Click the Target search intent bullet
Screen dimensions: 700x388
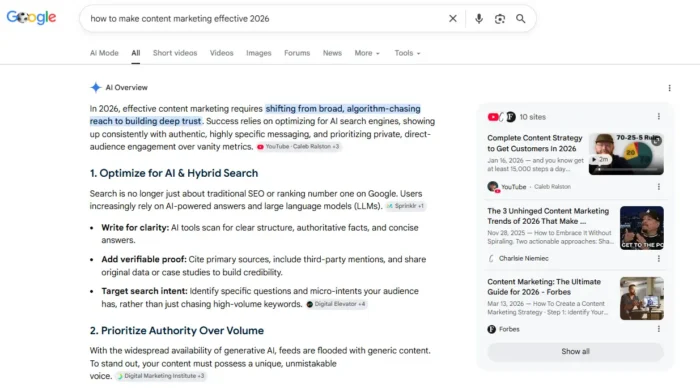(260, 297)
